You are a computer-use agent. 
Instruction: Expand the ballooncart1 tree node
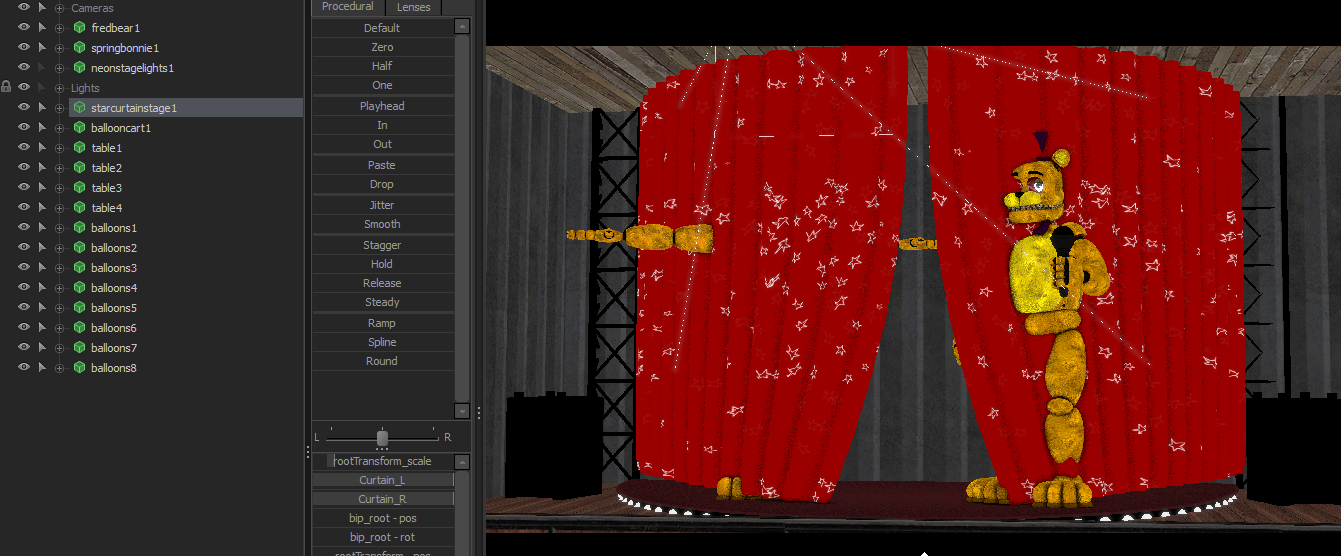click(60, 128)
